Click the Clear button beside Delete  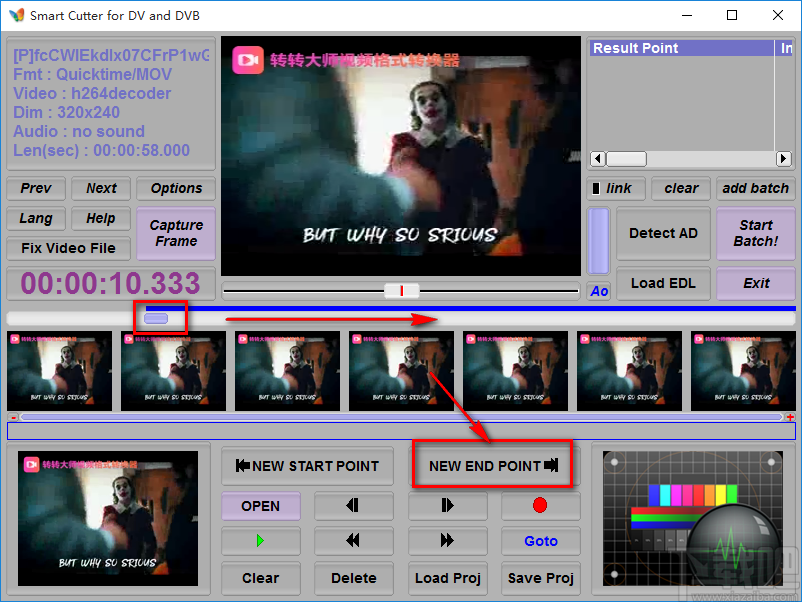[260, 578]
